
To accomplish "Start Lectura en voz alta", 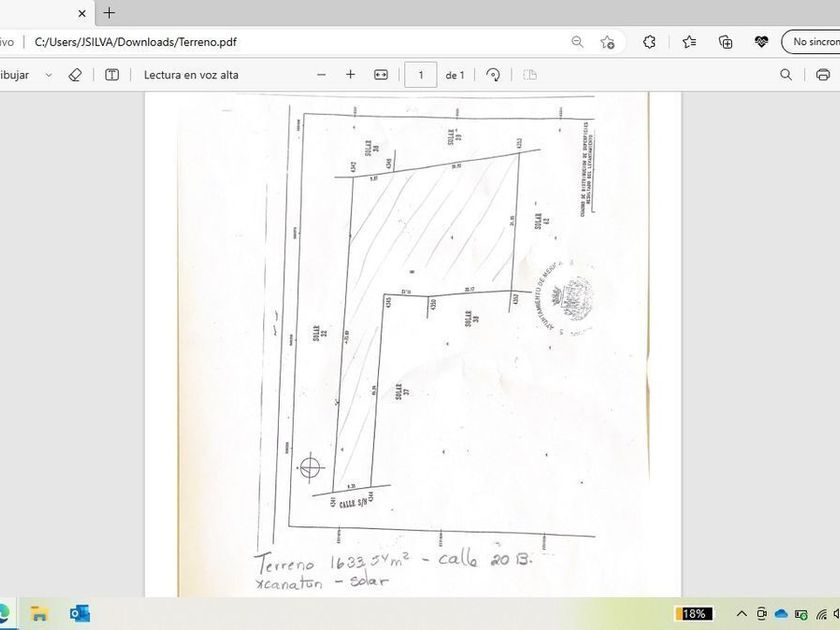I will (191, 75).
